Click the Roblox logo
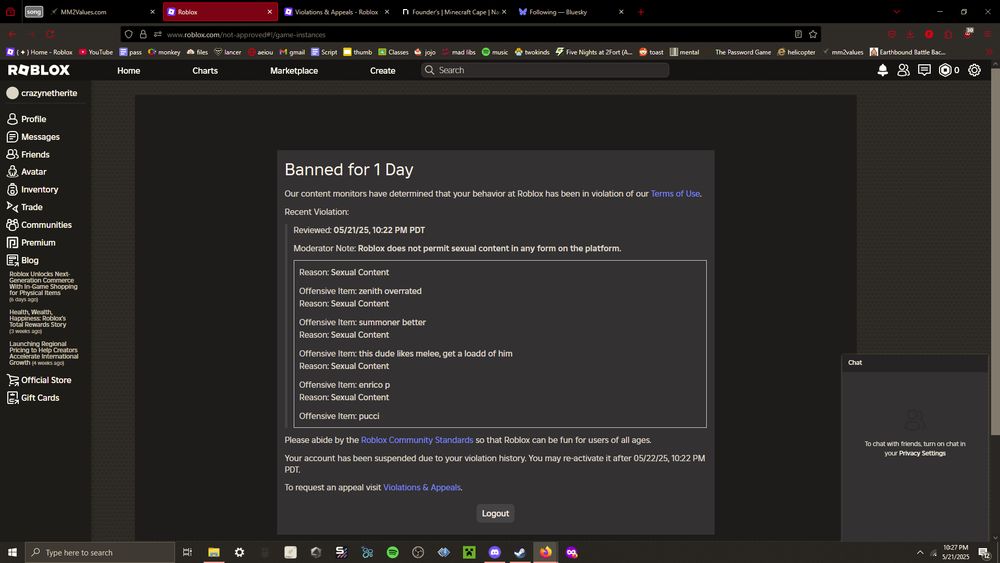Image resolution: width=1000 pixels, height=563 pixels. click(x=39, y=70)
